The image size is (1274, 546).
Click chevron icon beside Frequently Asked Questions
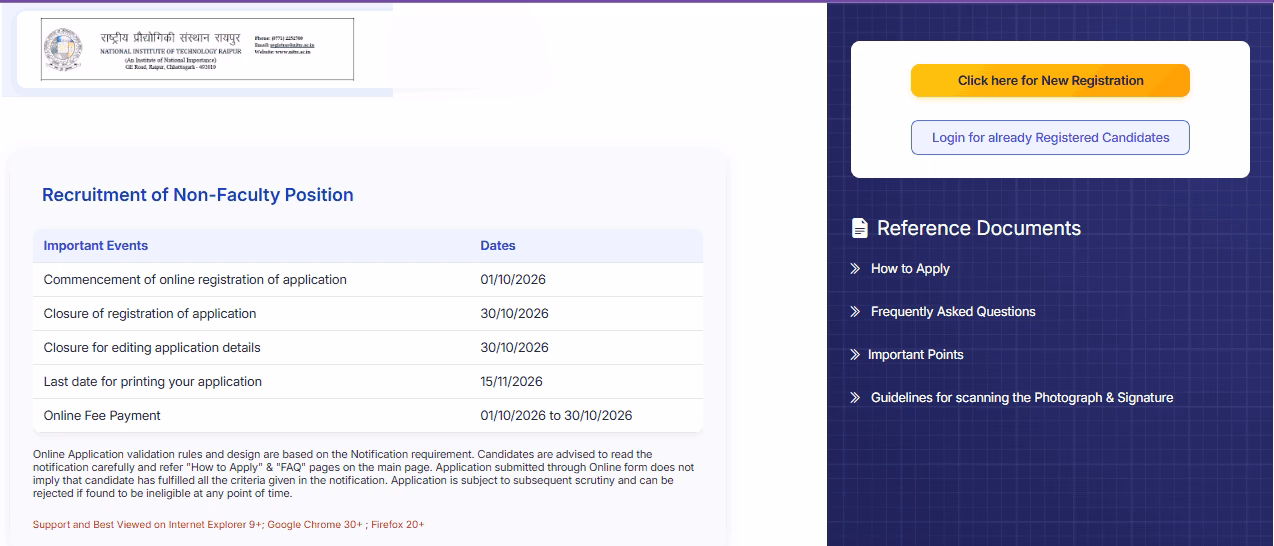855,312
